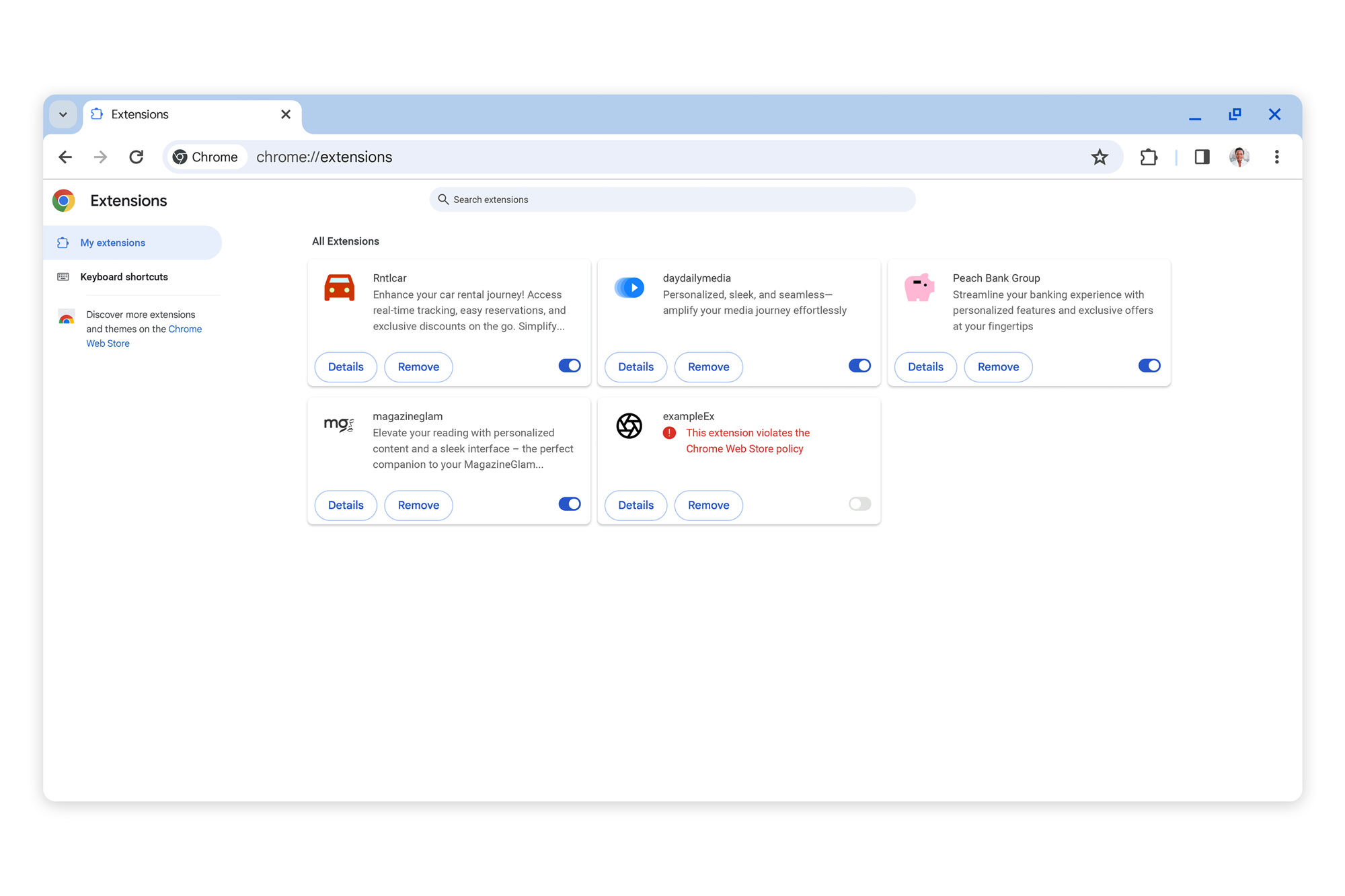This screenshot has height=896, width=1345.
Task: Remove the magazineglam extension
Action: [x=418, y=505]
